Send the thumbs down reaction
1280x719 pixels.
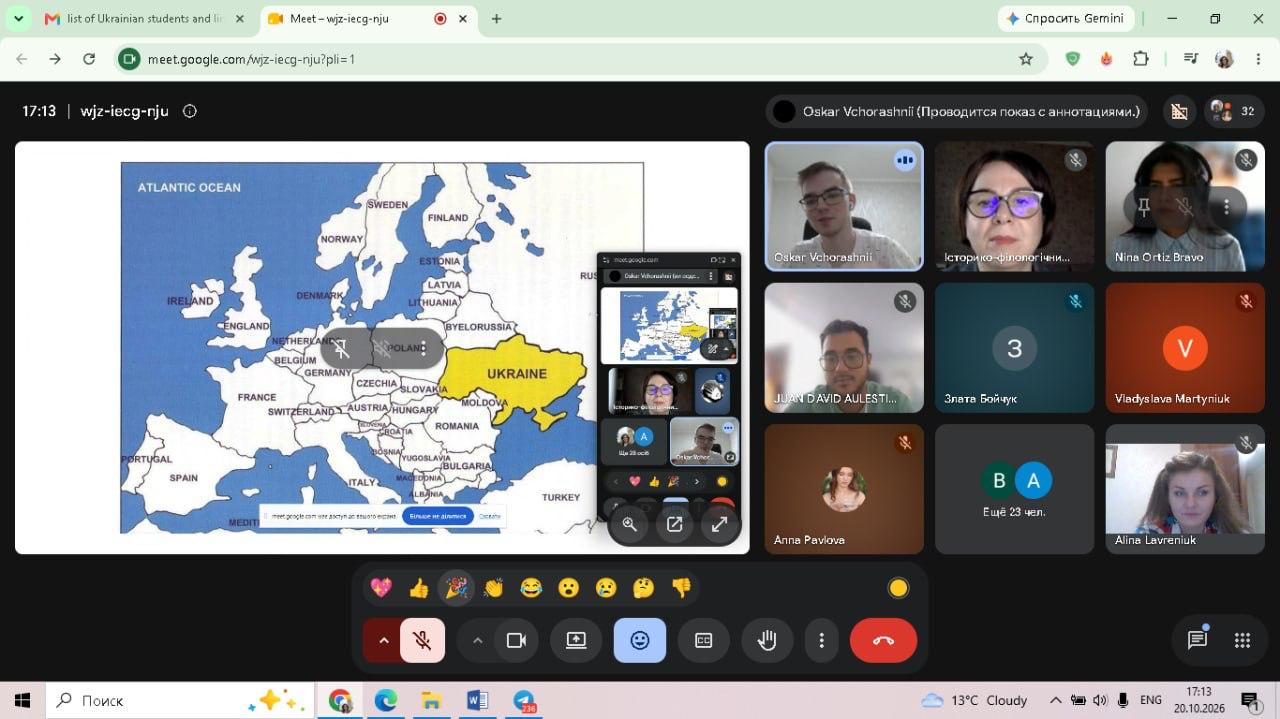pyautogui.click(x=681, y=588)
